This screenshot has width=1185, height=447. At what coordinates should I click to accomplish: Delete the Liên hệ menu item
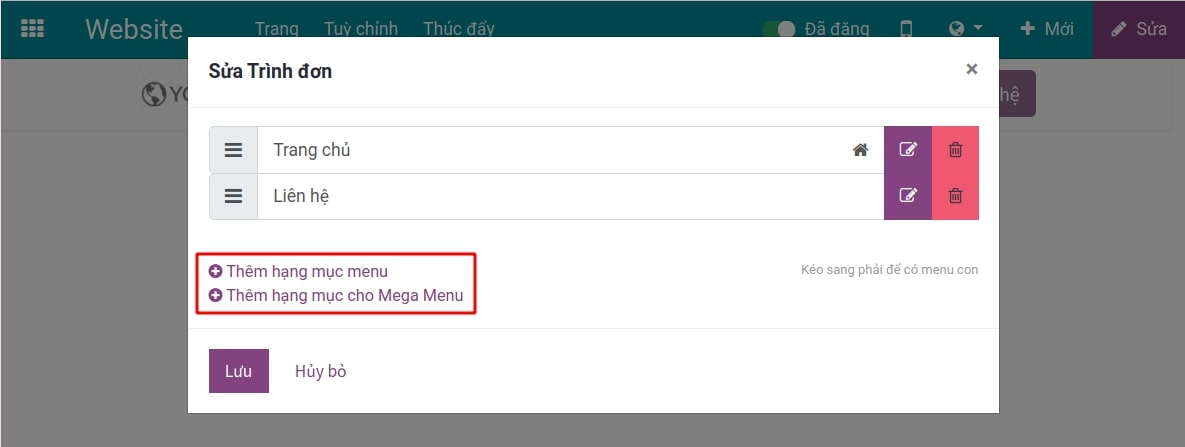coord(955,197)
